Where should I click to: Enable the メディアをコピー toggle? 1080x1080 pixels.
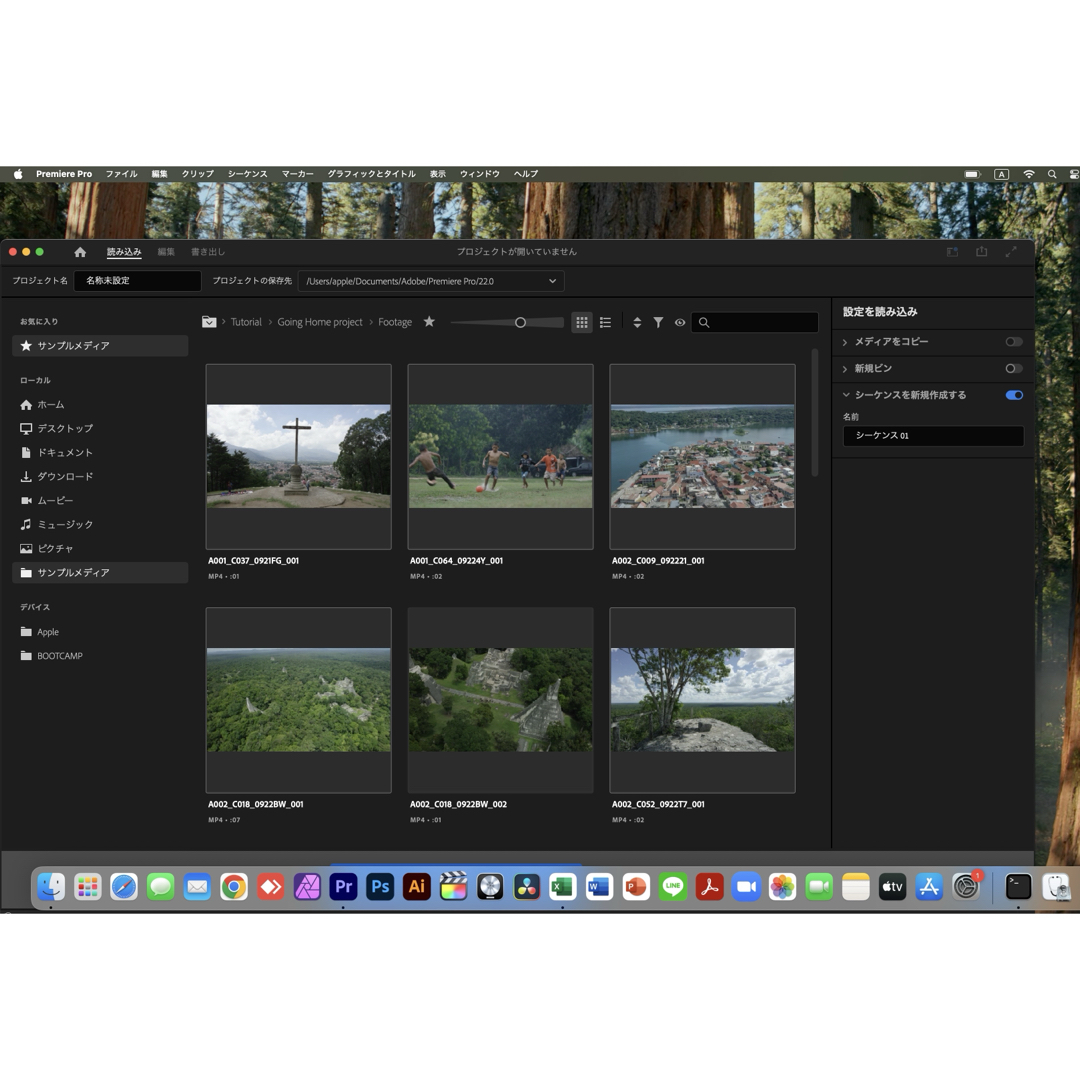[x=1013, y=342]
